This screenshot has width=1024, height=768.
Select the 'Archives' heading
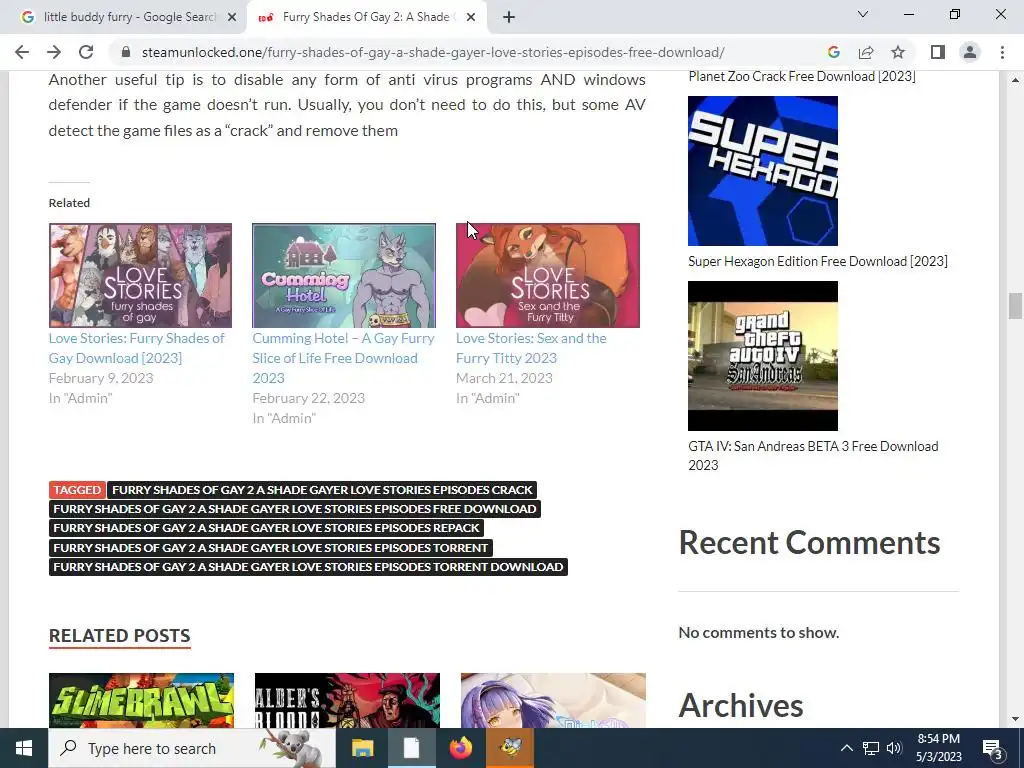[x=741, y=705]
